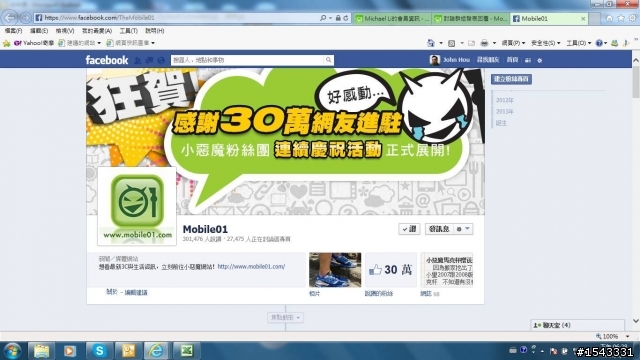This screenshot has height=360, width=640.
Task: Open the zoom level 100% dropdown arrow
Action: click(628, 336)
